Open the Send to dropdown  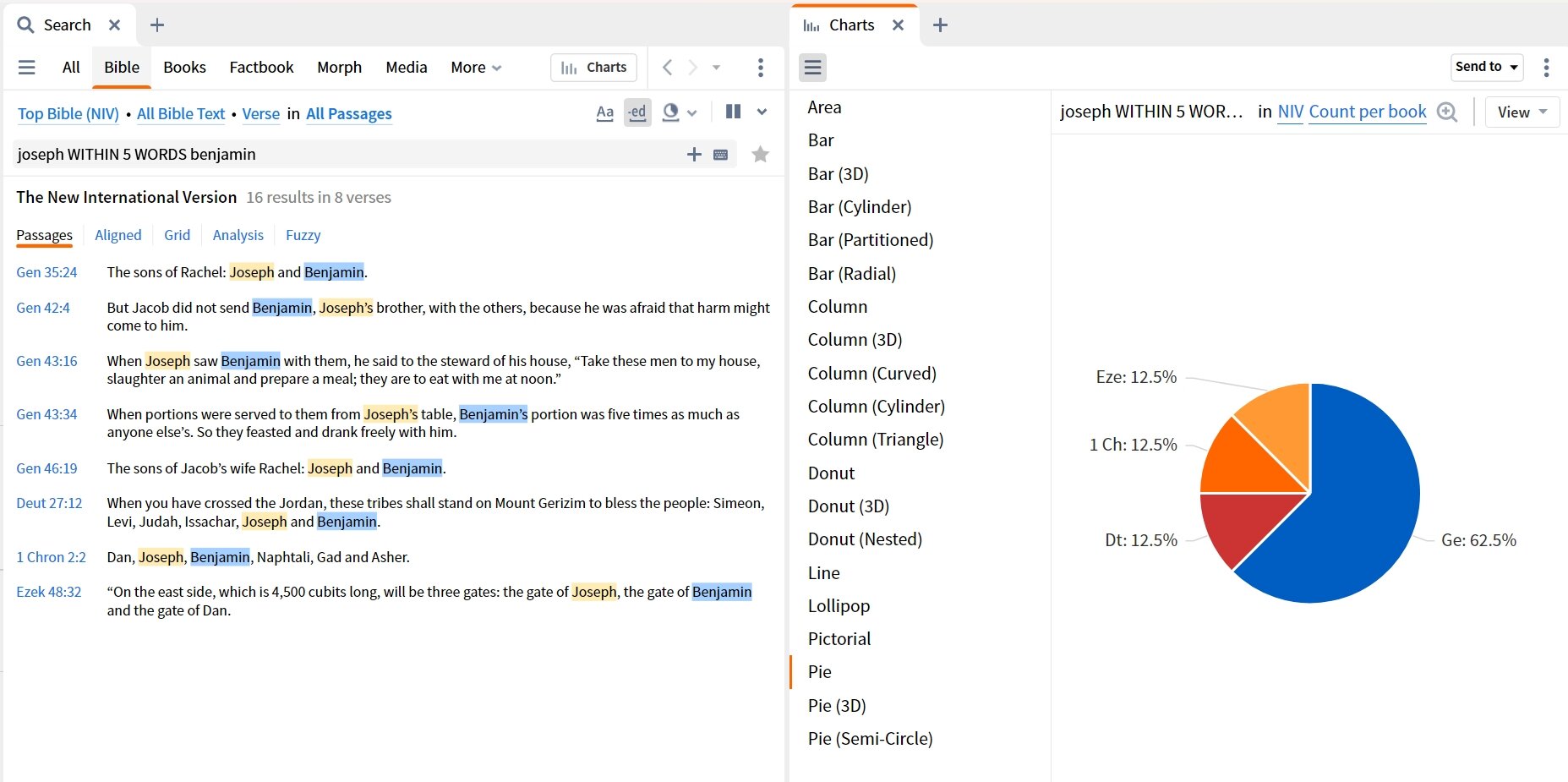[1487, 67]
